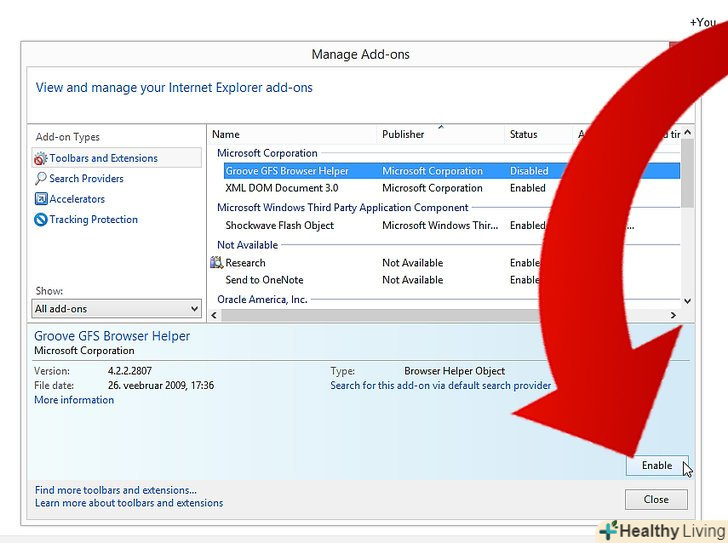Select Groove GFS Browser Helper row
728x543 pixels.
tap(452, 171)
